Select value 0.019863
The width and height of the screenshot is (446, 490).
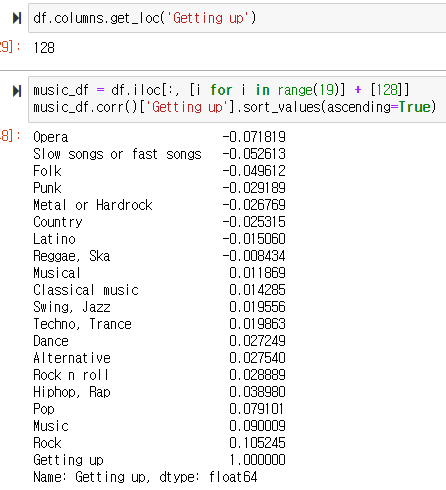pyautogui.click(x=257, y=324)
